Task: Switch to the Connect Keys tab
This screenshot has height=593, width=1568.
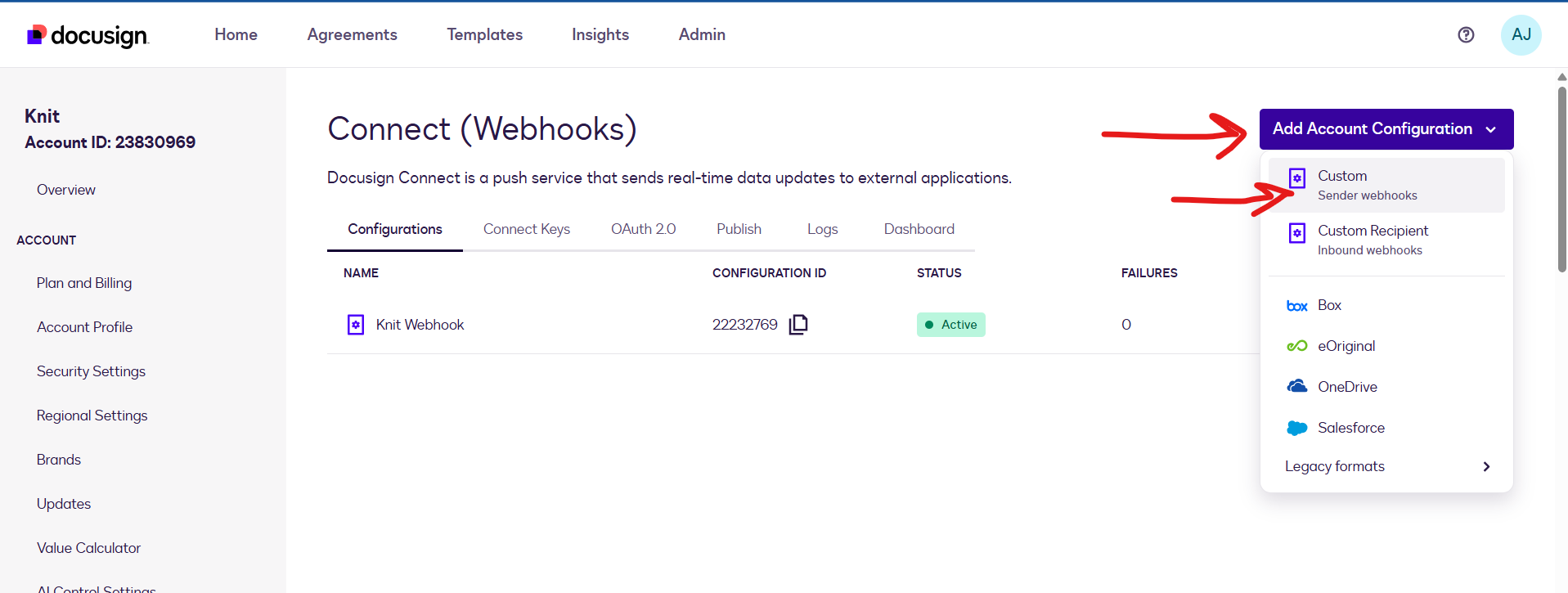Action: [x=527, y=229]
